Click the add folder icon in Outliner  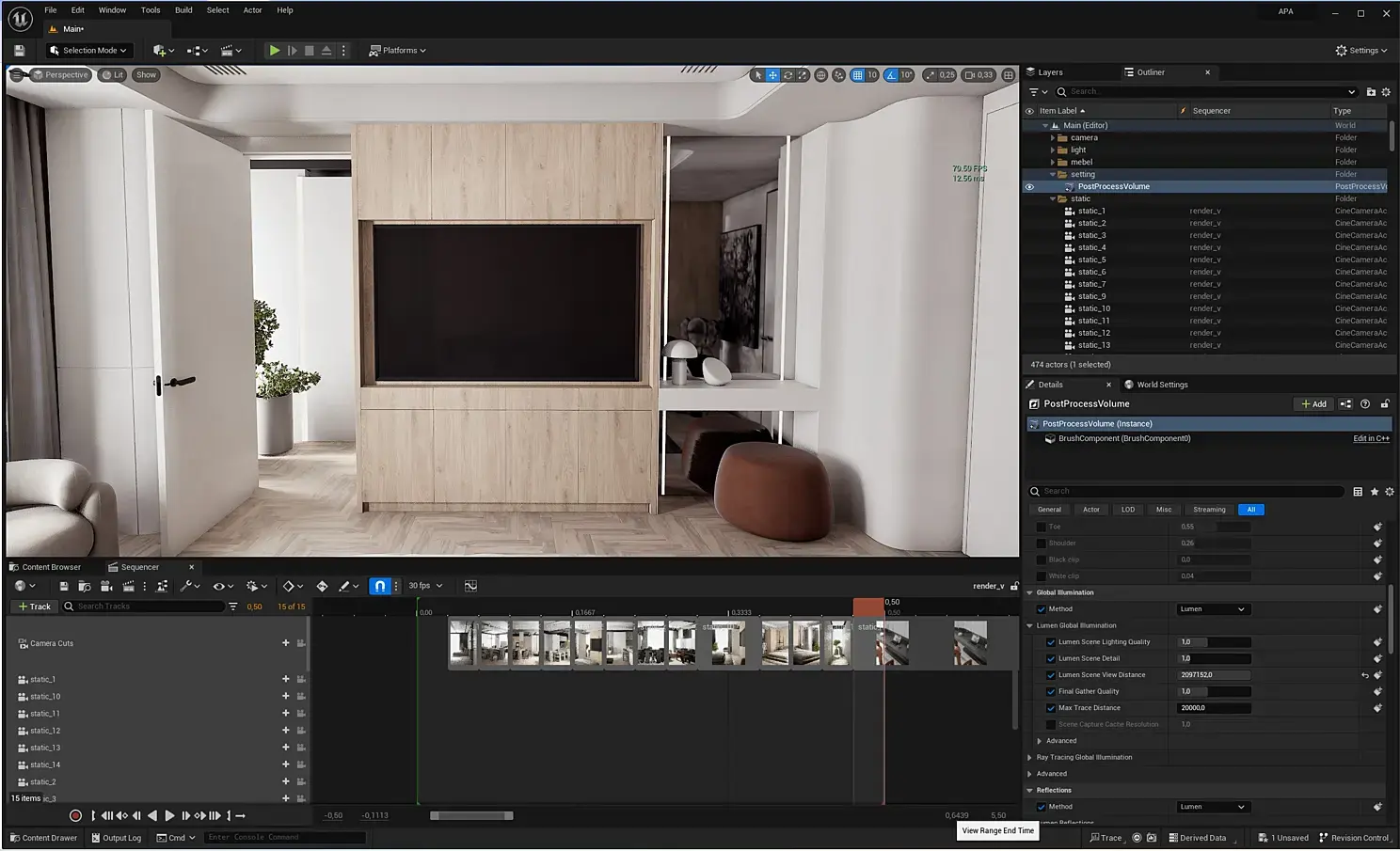[x=1371, y=92]
